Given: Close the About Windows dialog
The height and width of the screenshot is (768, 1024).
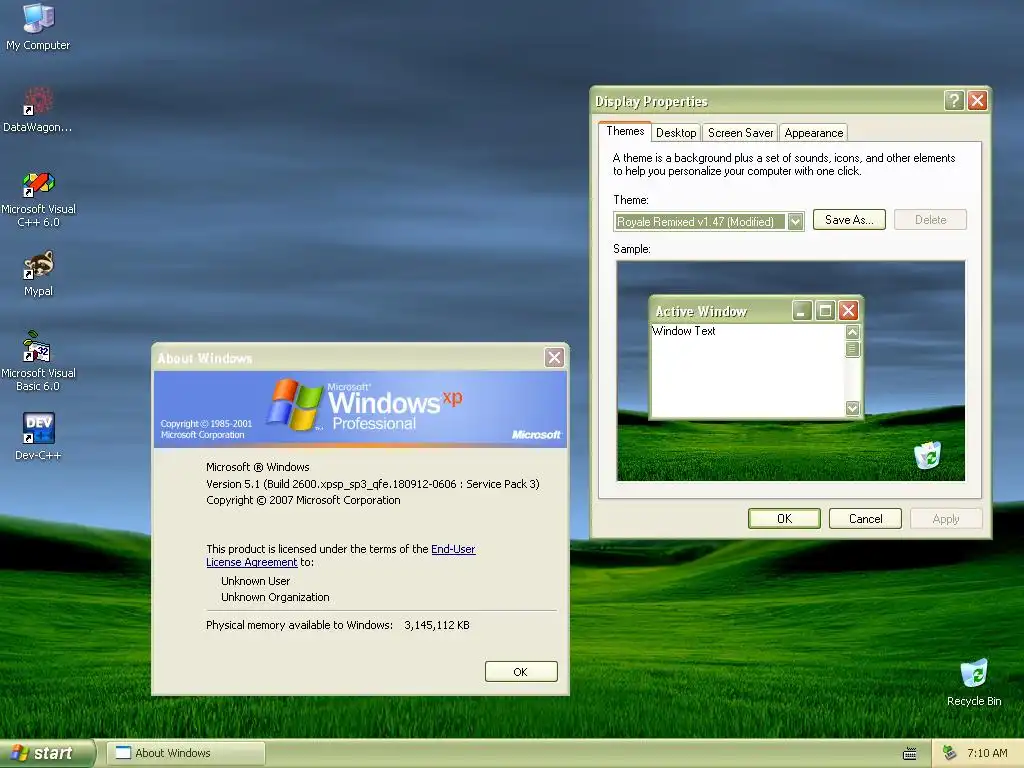Looking at the screenshot, I should click(x=554, y=357).
